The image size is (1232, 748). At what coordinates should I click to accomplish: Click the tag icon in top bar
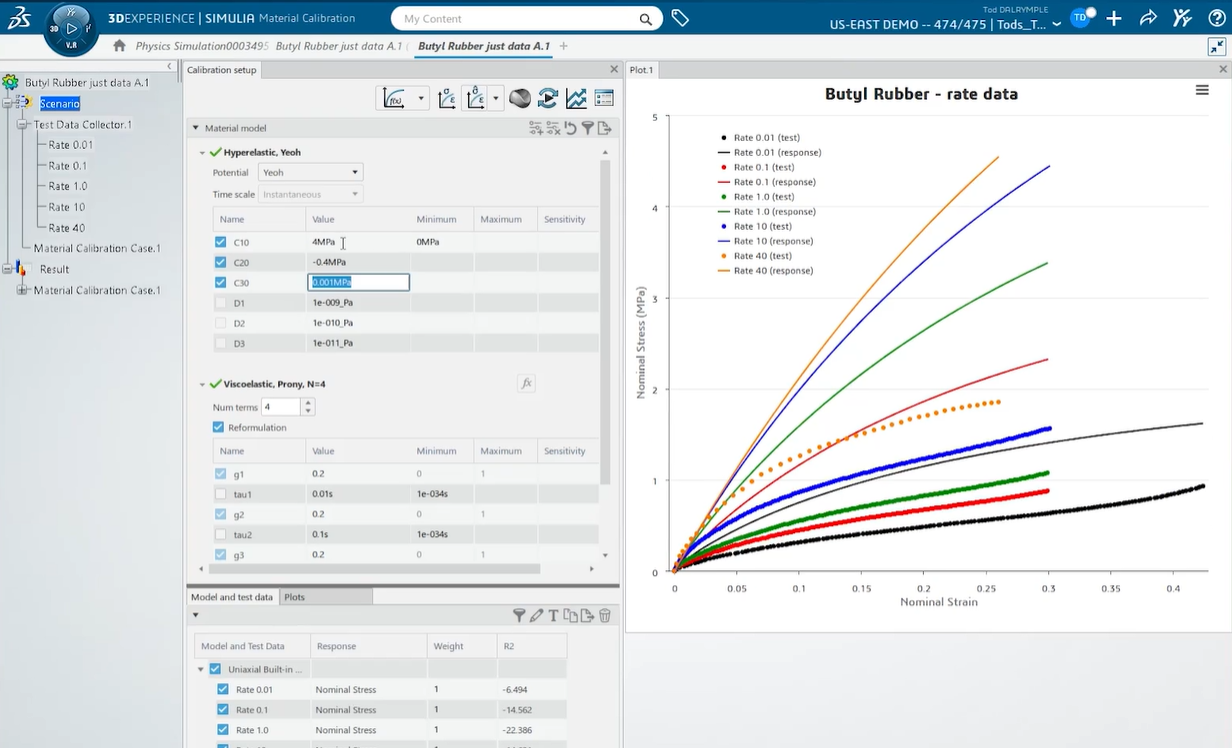click(x=680, y=18)
